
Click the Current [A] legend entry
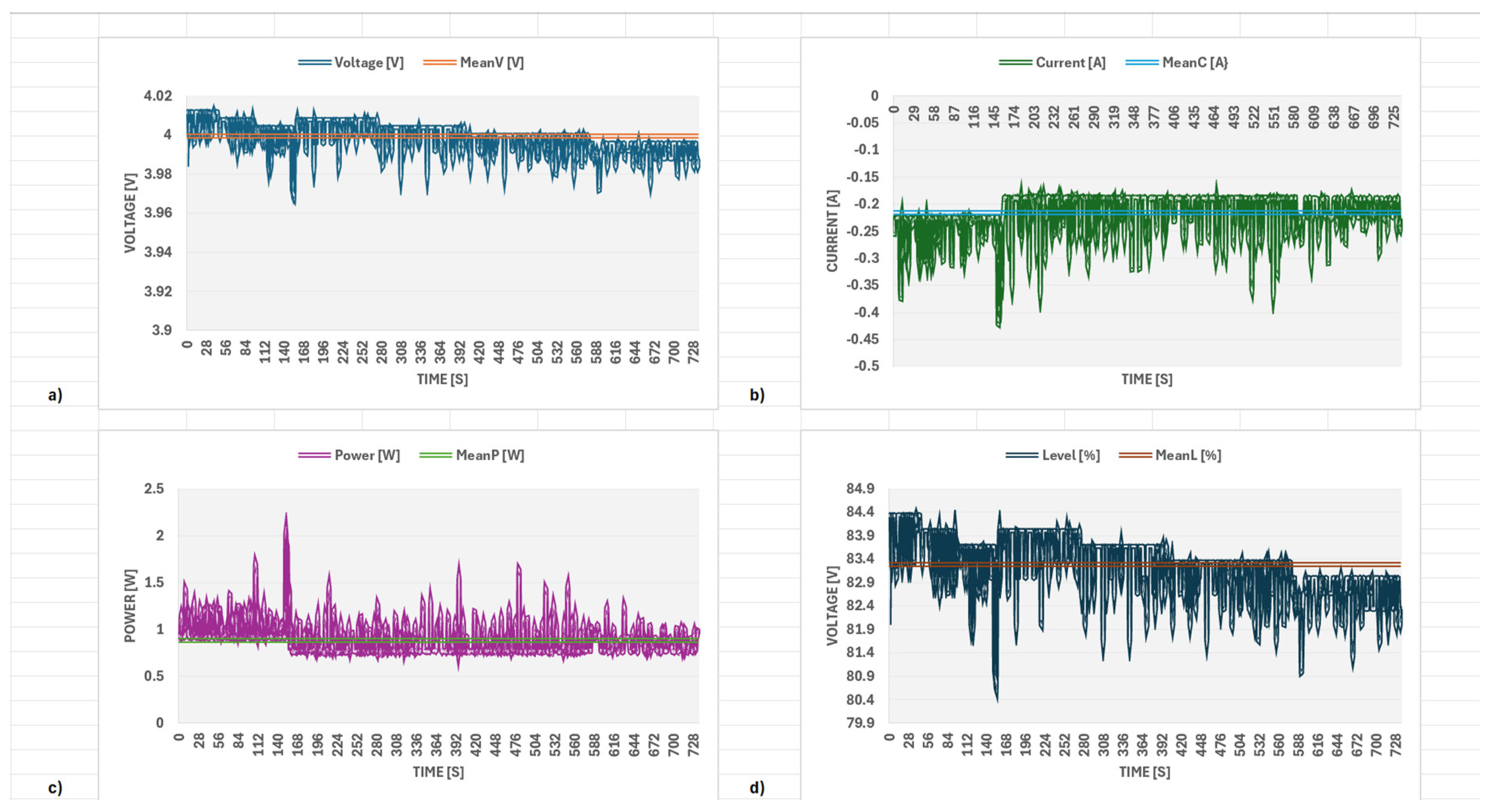point(1070,63)
